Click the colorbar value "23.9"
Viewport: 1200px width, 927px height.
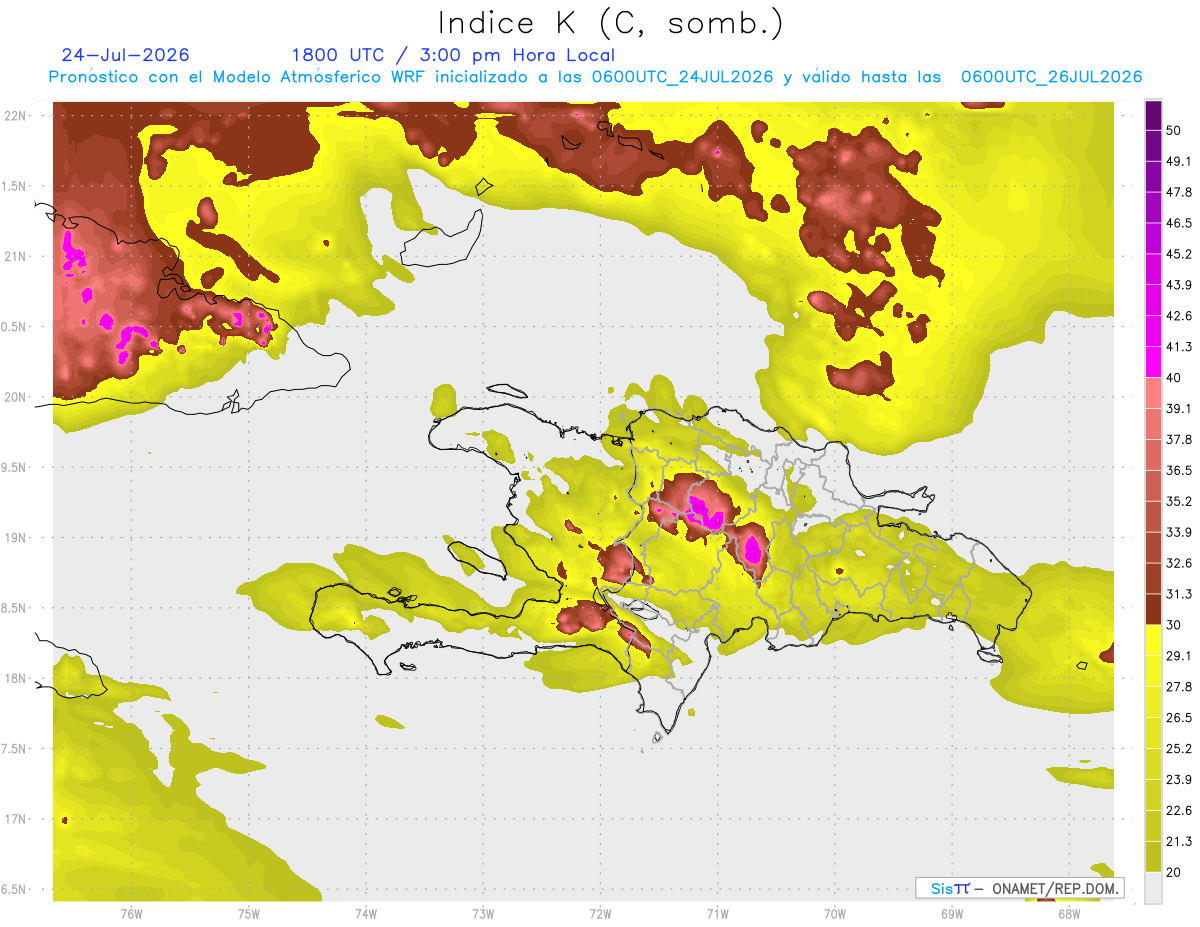pyautogui.click(x=1179, y=780)
